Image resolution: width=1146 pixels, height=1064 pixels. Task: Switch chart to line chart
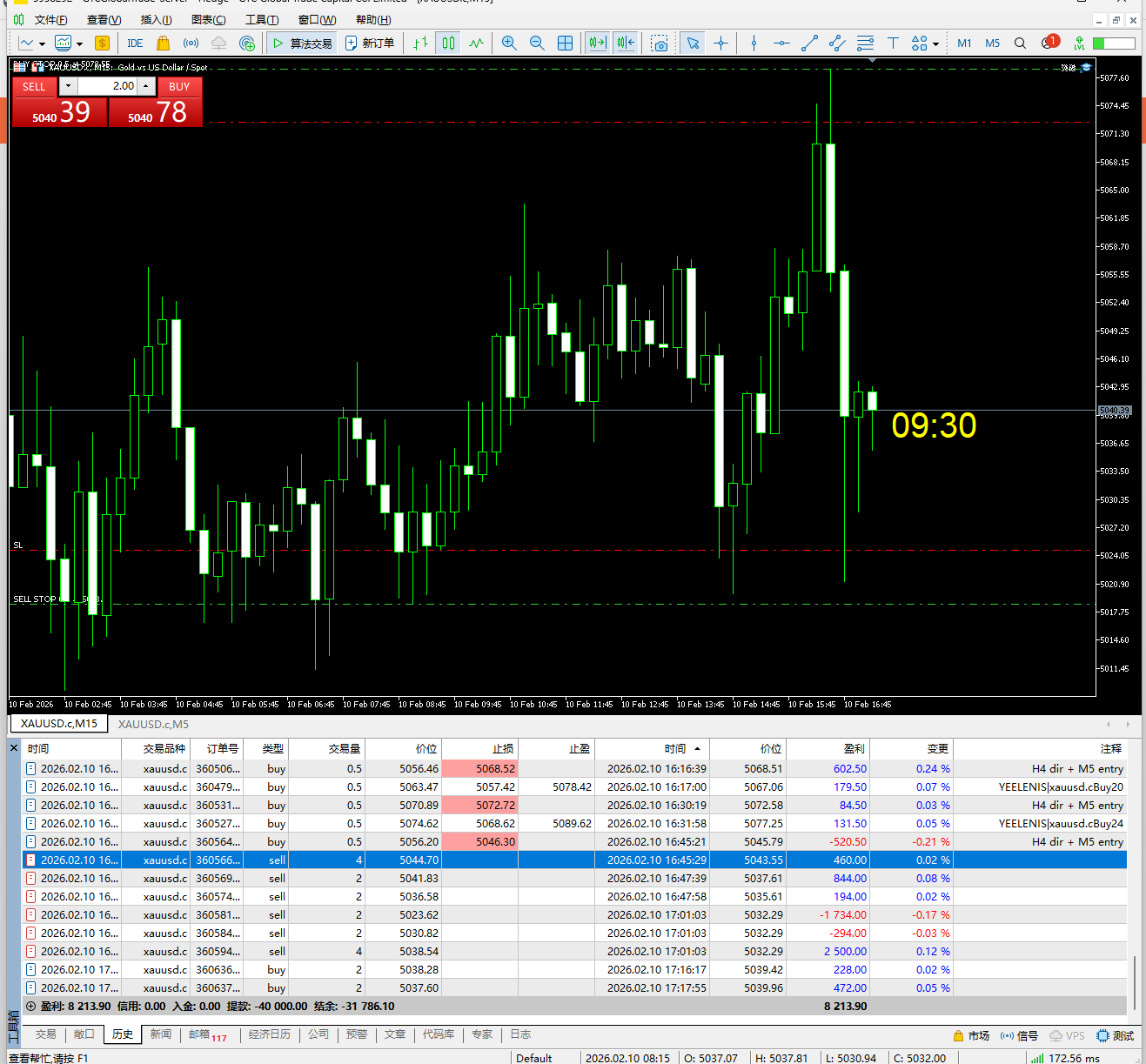[x=476, y=43]
